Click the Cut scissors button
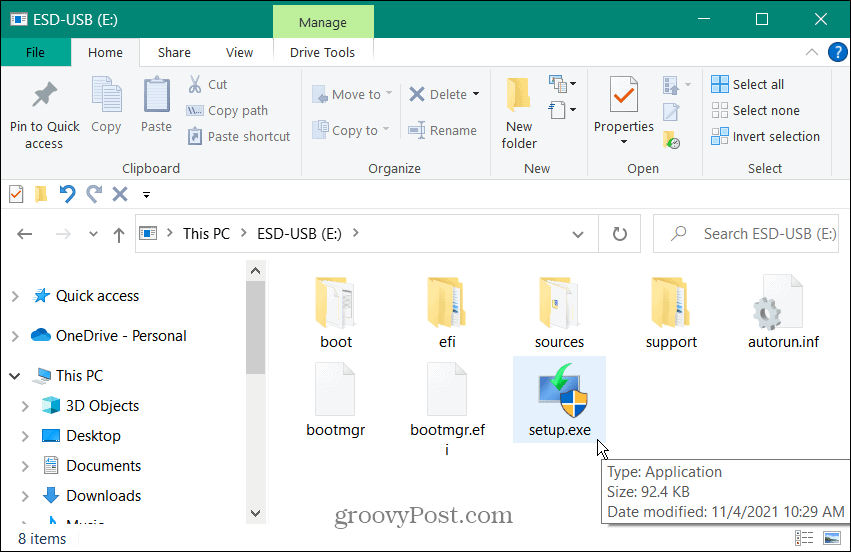 click(208, 85)
